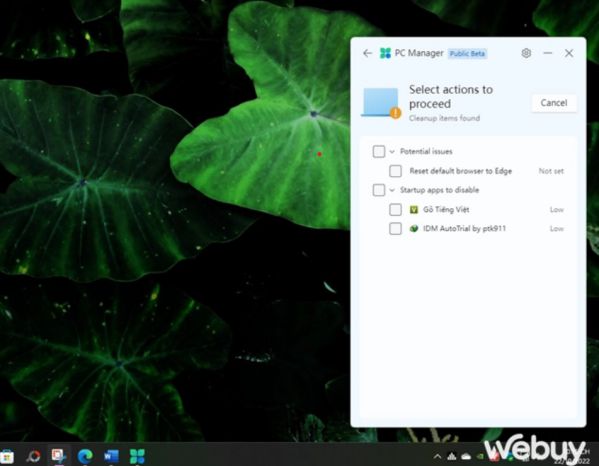Click the 'Cleanup items found' subtitle

[444, 118]
